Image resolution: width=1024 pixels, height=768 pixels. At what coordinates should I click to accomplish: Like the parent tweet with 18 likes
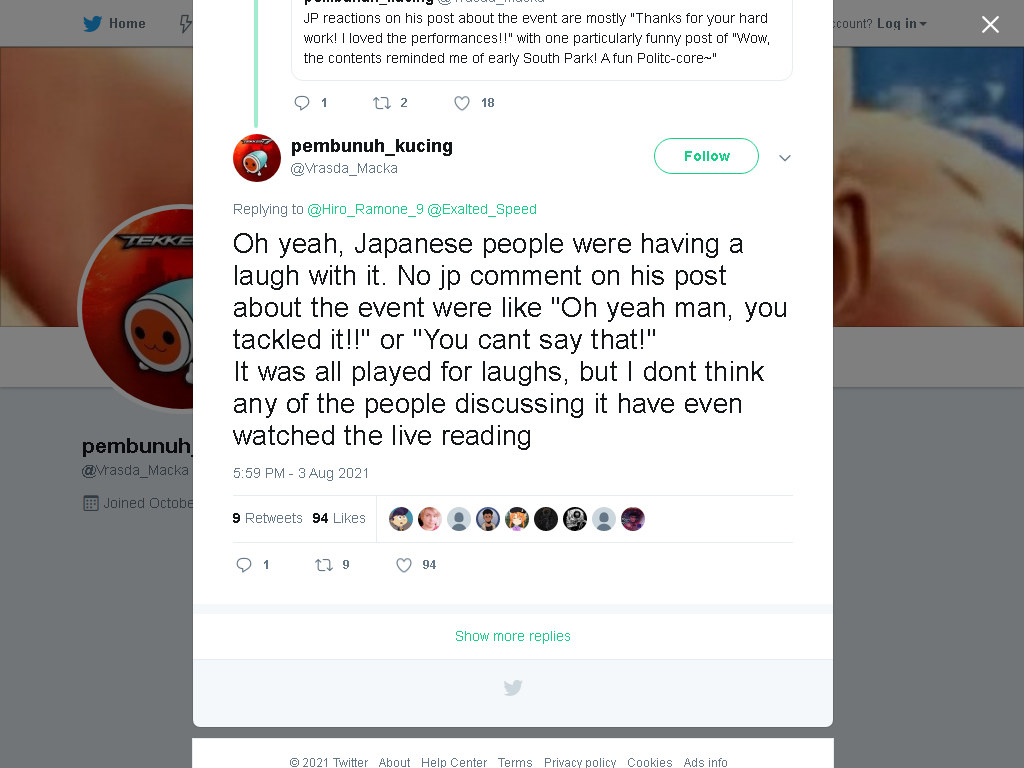462,103
